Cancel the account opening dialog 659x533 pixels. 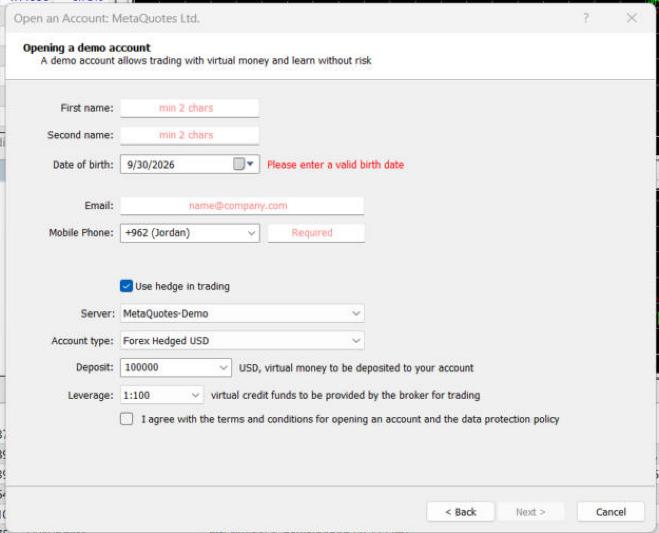coord(611,512)
